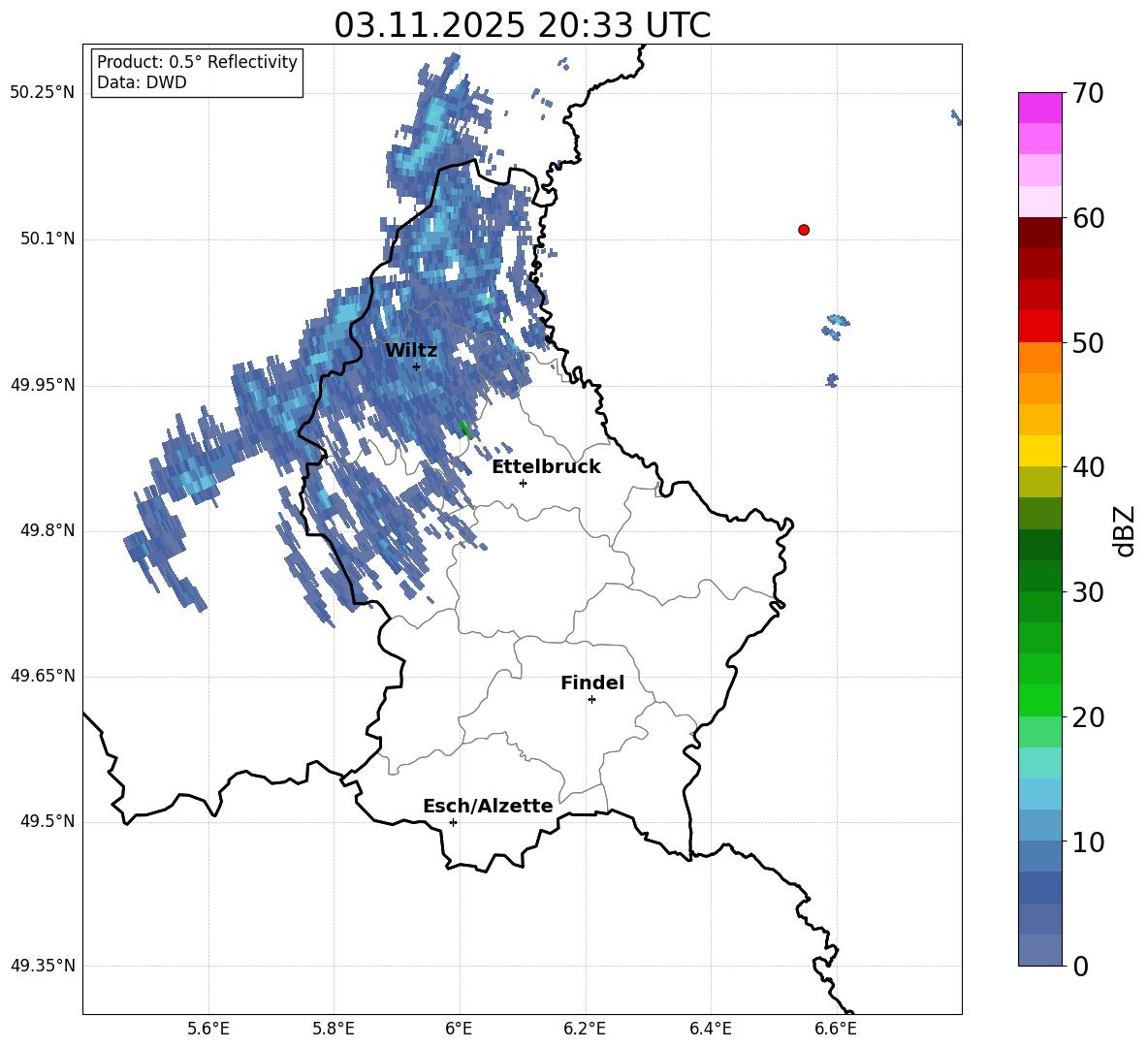Click the 49.65°N latitude label
This screenshot has width=1148, height=1048.
43,676
